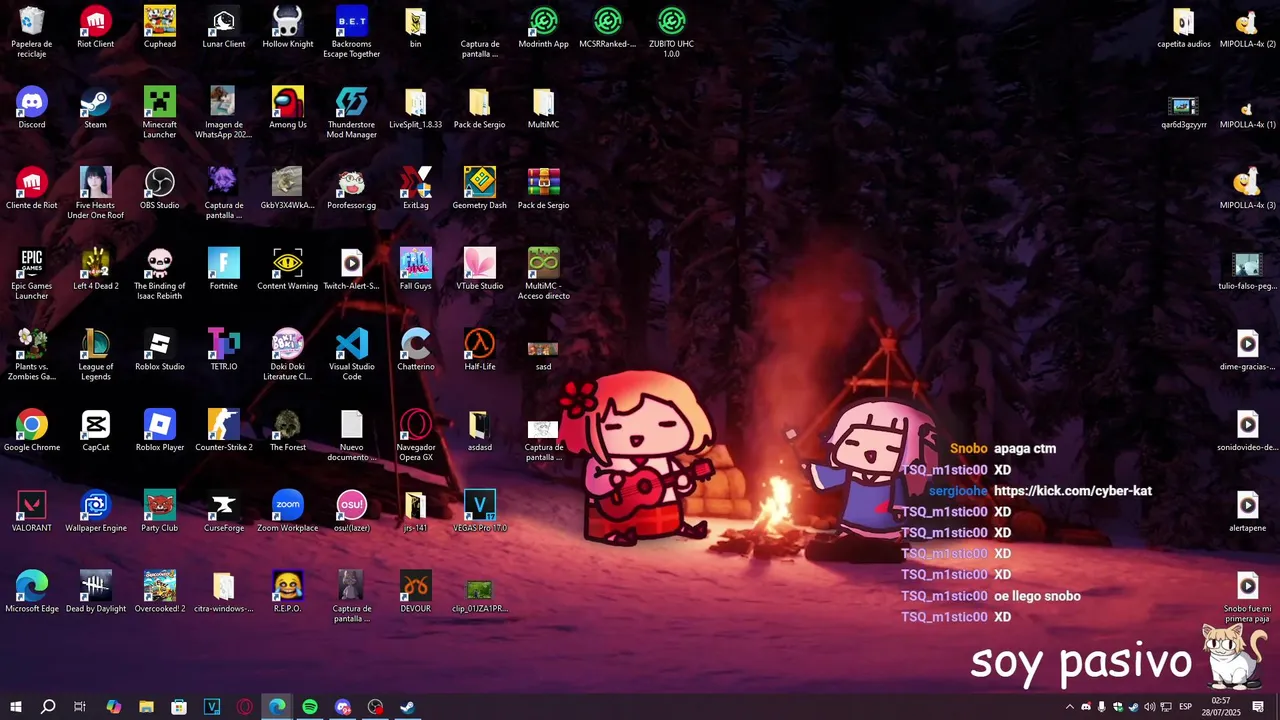Open the Hollow Knight desktop shortcut

click(x=288, y=27)
